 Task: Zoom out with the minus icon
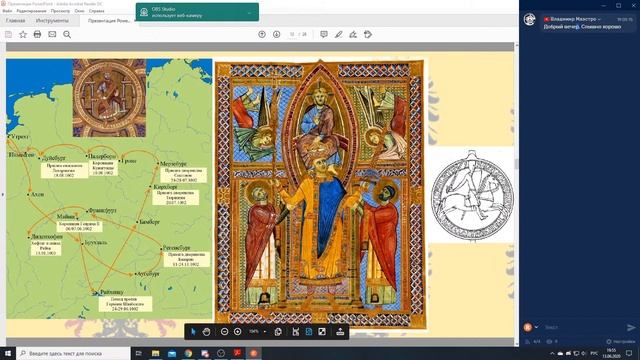tap(224, 331)
